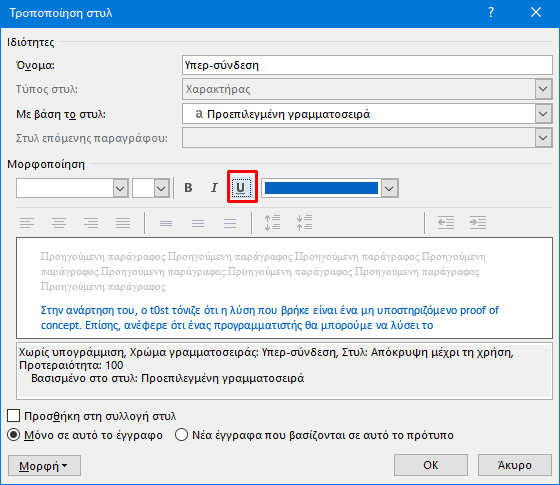Select center alignment icon

pos(59,223)
